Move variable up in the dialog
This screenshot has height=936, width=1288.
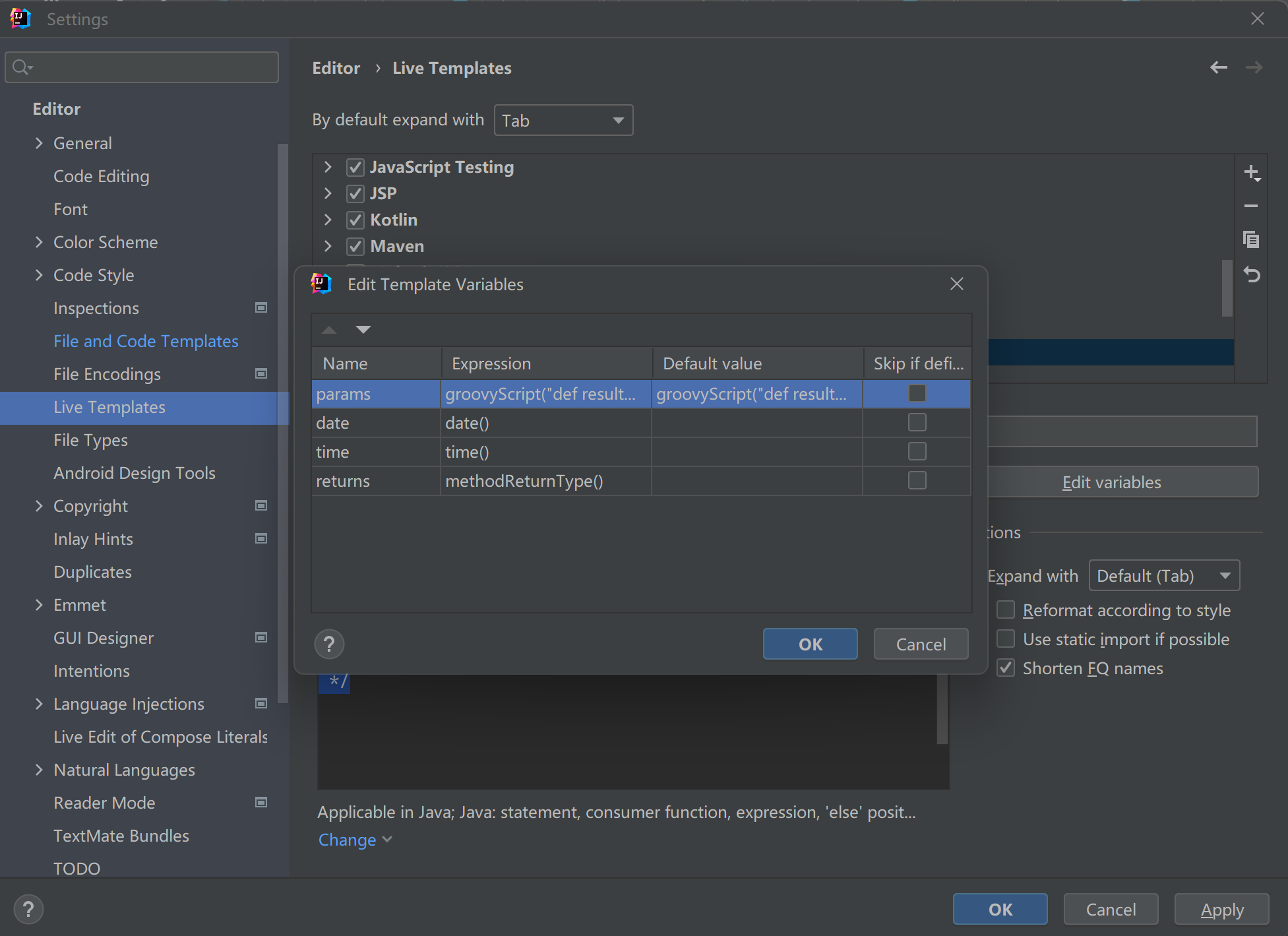pos(329,329)
